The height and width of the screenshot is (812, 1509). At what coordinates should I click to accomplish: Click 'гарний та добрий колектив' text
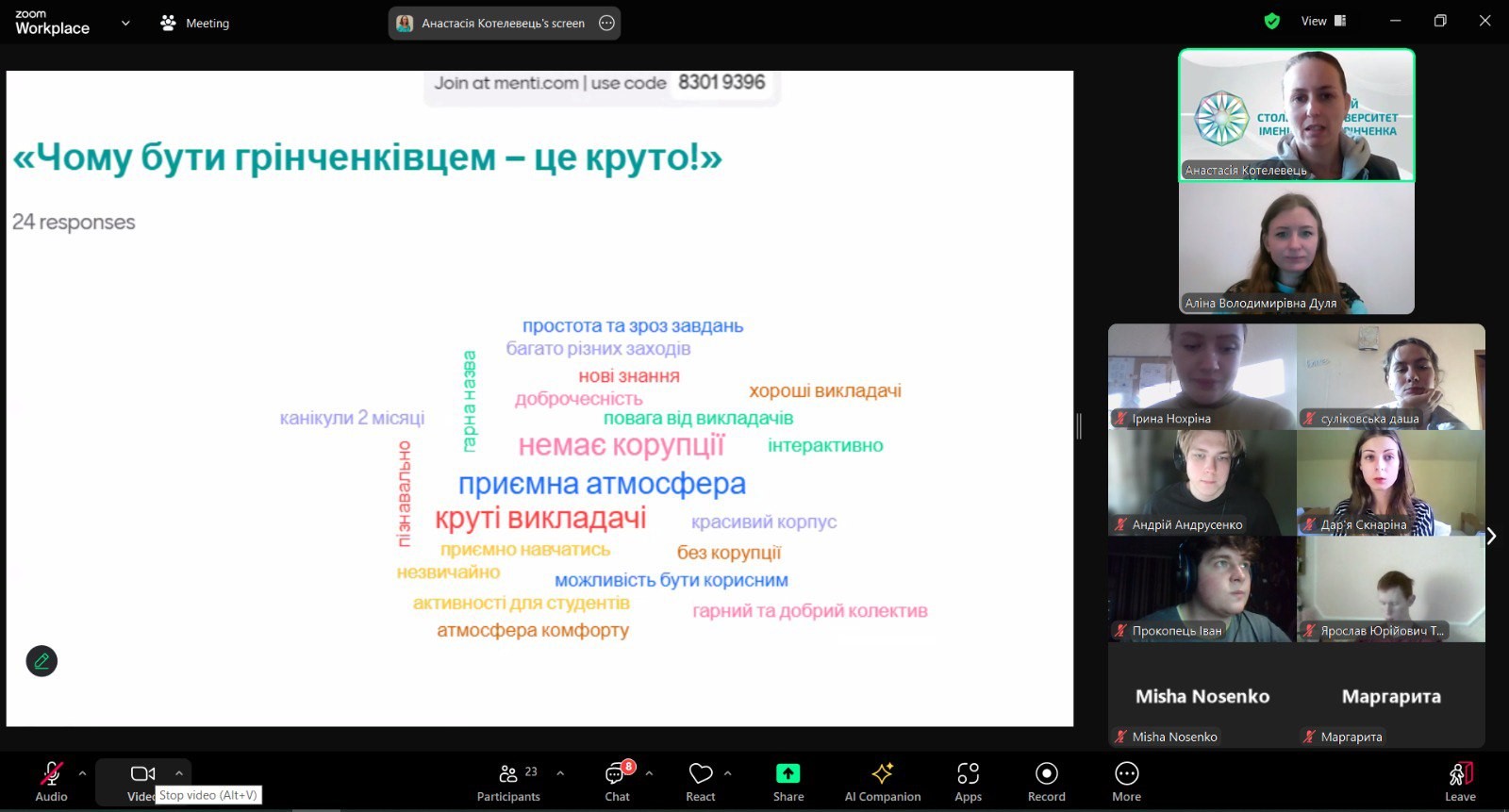point(810,611)
